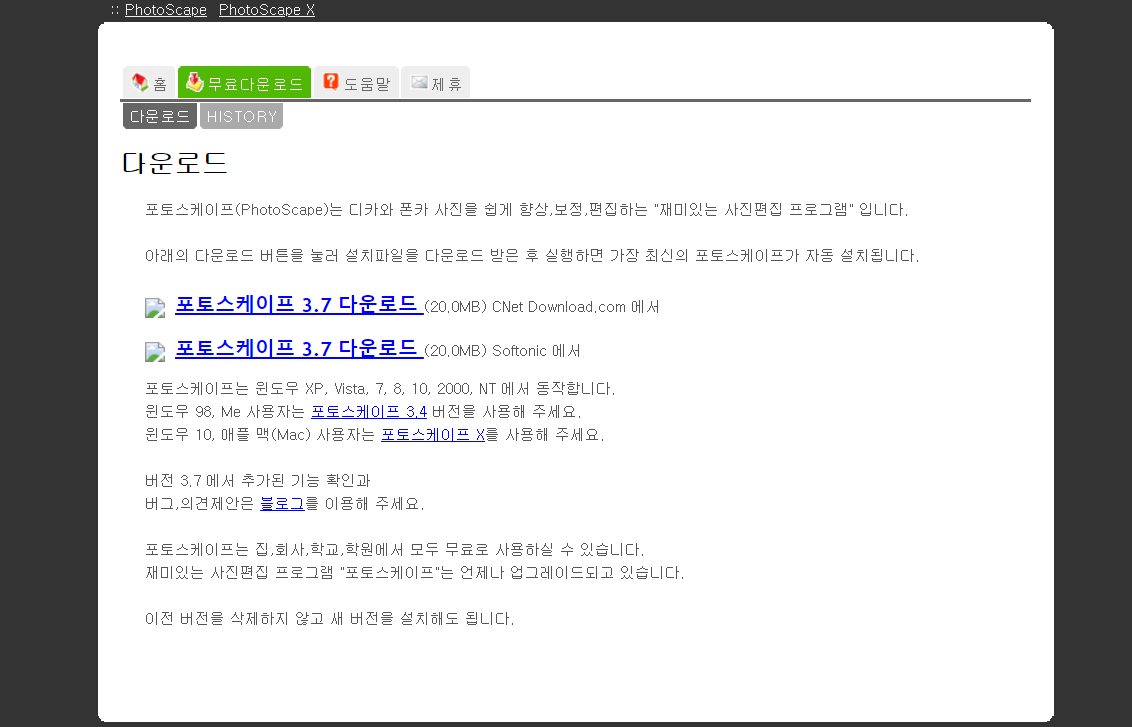Visit the 블로그 link

282,503
